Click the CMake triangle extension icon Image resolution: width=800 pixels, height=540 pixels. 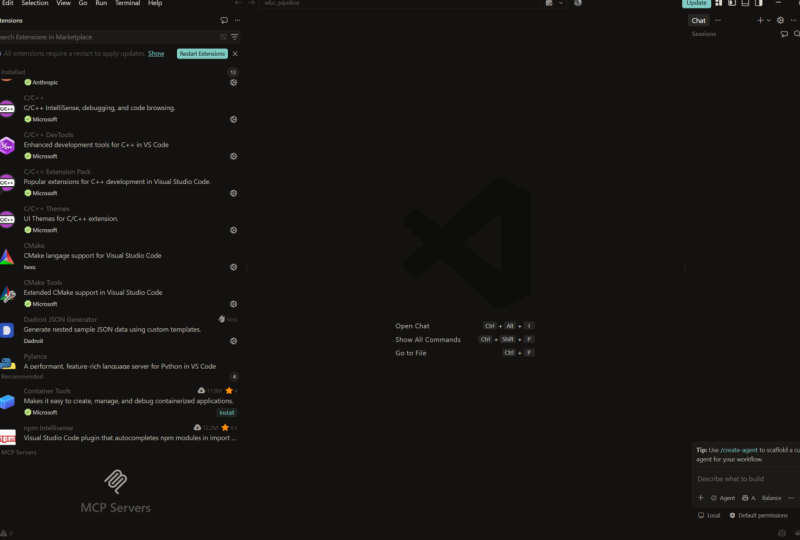(7, 257)
